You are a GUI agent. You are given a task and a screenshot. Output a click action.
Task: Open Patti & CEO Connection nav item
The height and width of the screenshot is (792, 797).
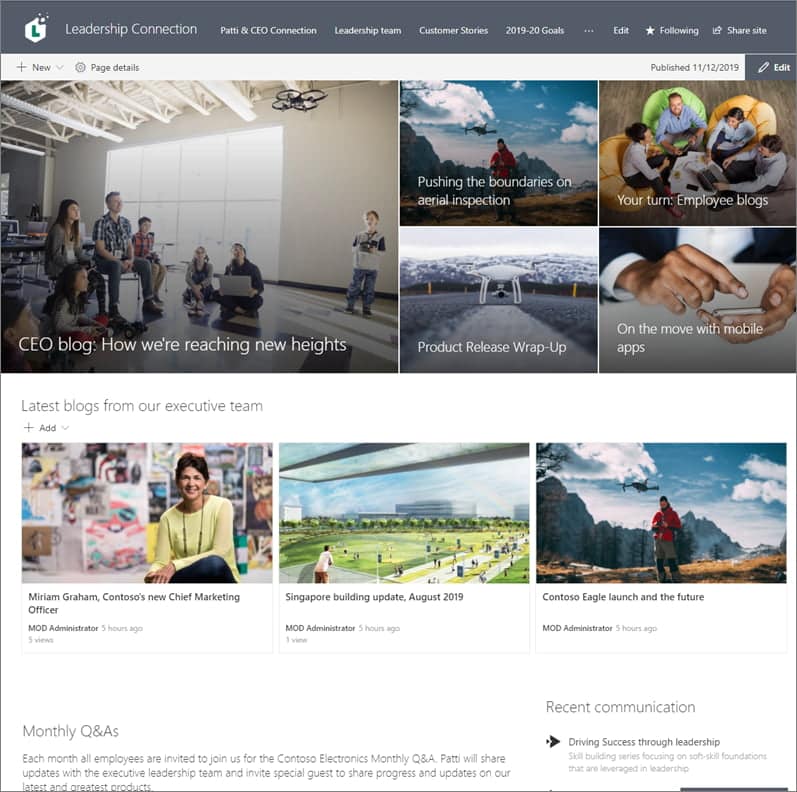coord(268,31)
